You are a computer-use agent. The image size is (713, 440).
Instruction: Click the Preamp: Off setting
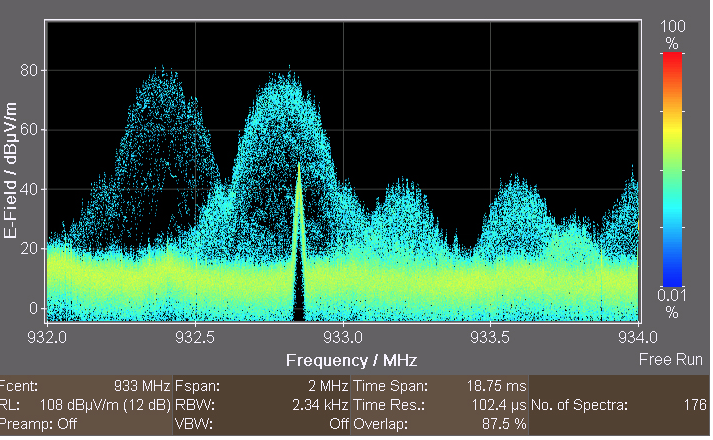[38, 425]
